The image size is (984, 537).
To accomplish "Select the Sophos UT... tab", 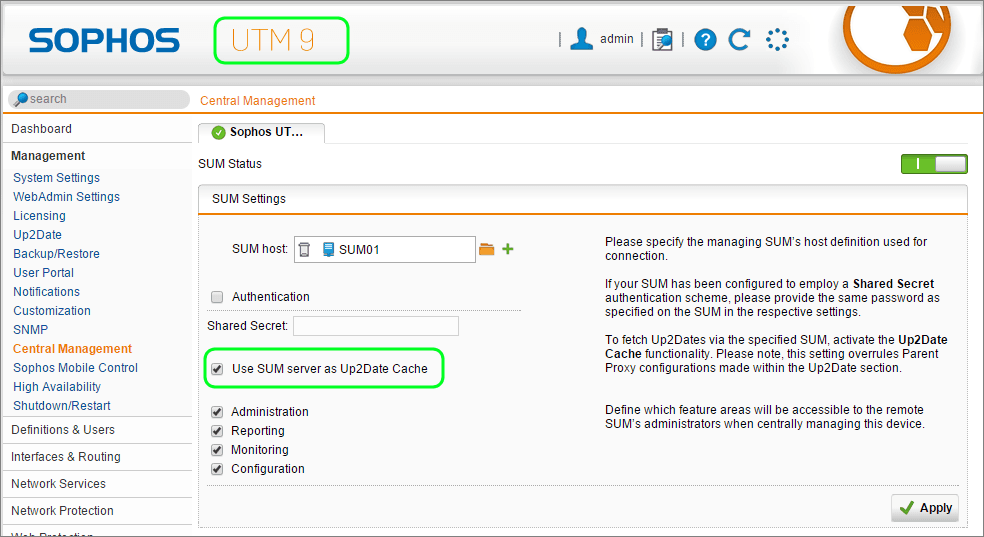I will (x=261, y=132).
